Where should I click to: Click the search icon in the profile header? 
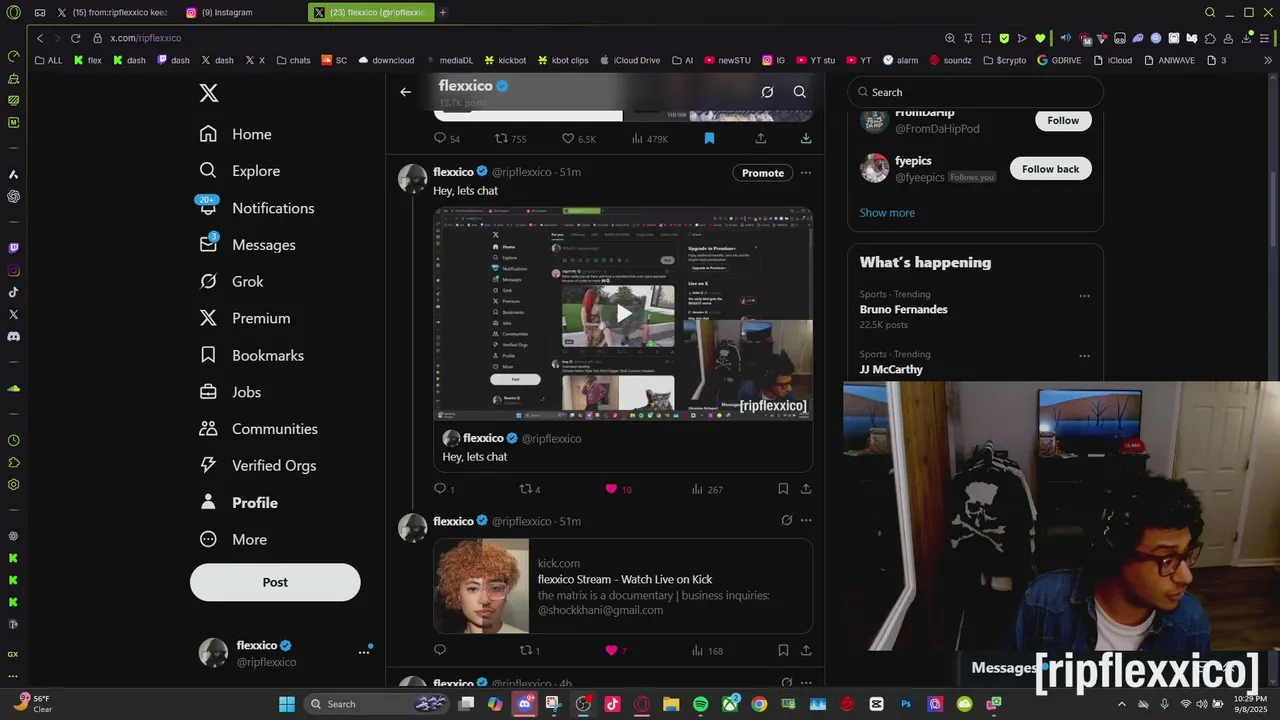pyautogui.click(x=799, y=92)
